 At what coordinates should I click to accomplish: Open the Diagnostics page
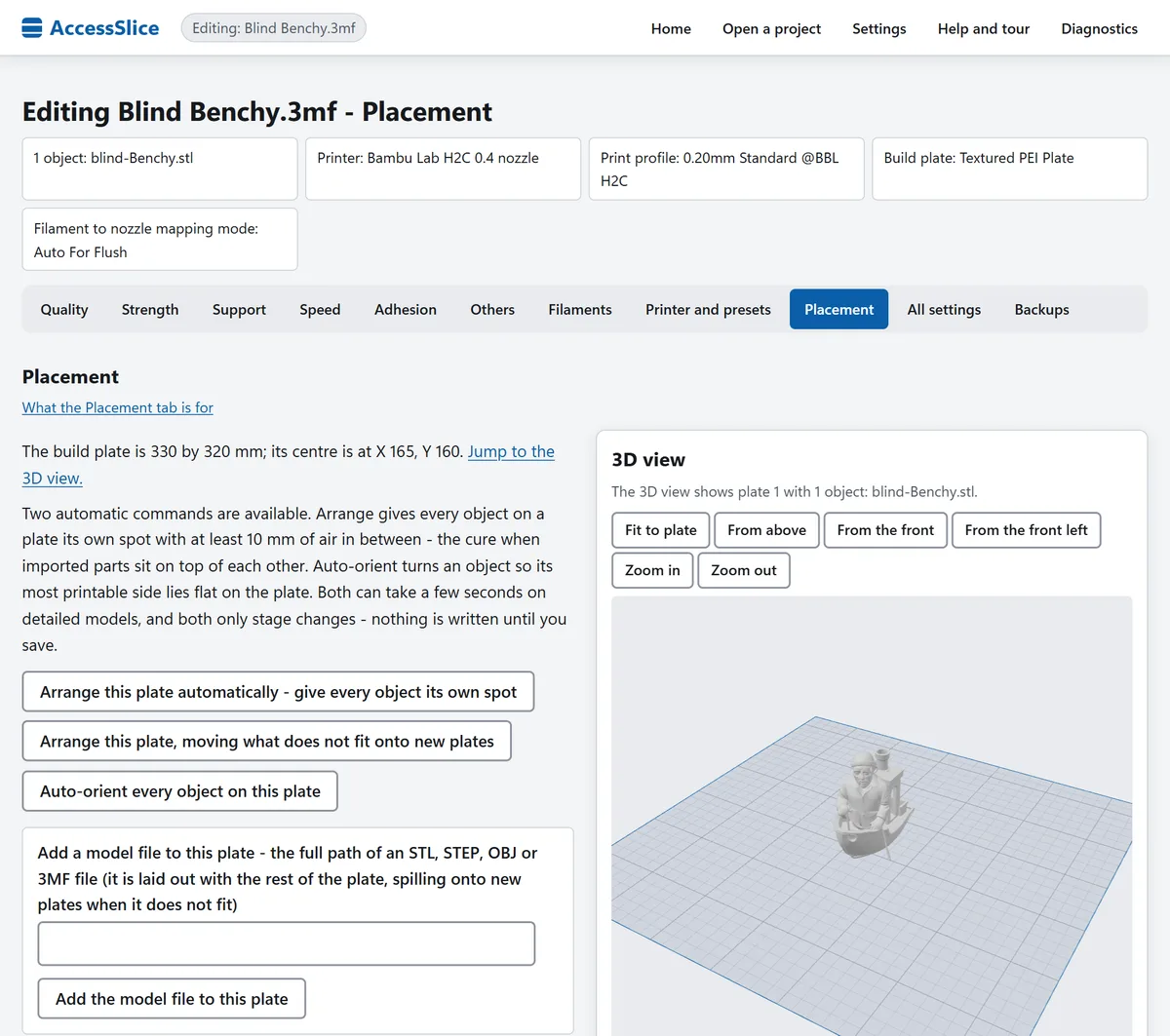pyautogui.click(x=1099, y=28)
